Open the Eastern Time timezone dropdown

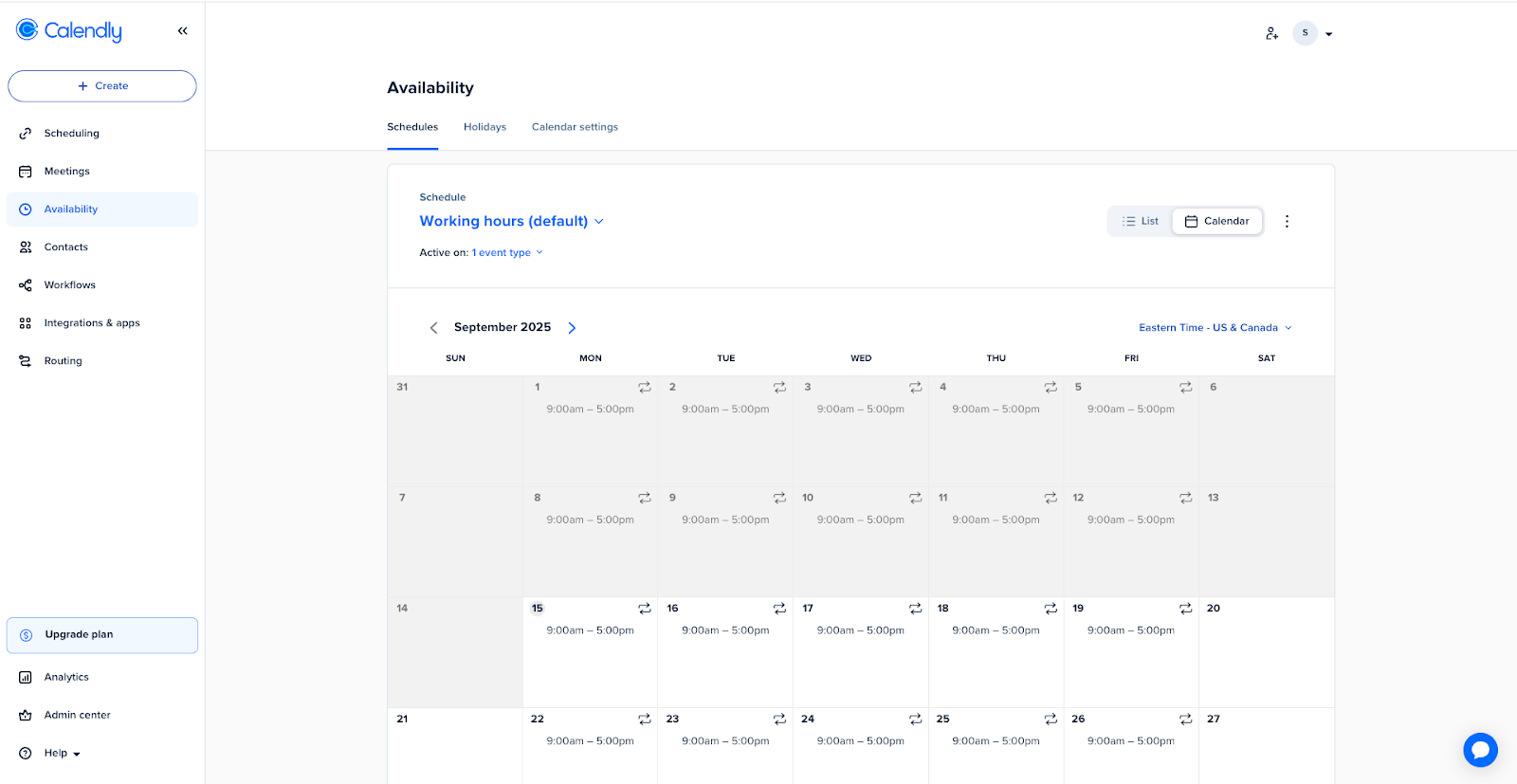[x=1215, y=328]
